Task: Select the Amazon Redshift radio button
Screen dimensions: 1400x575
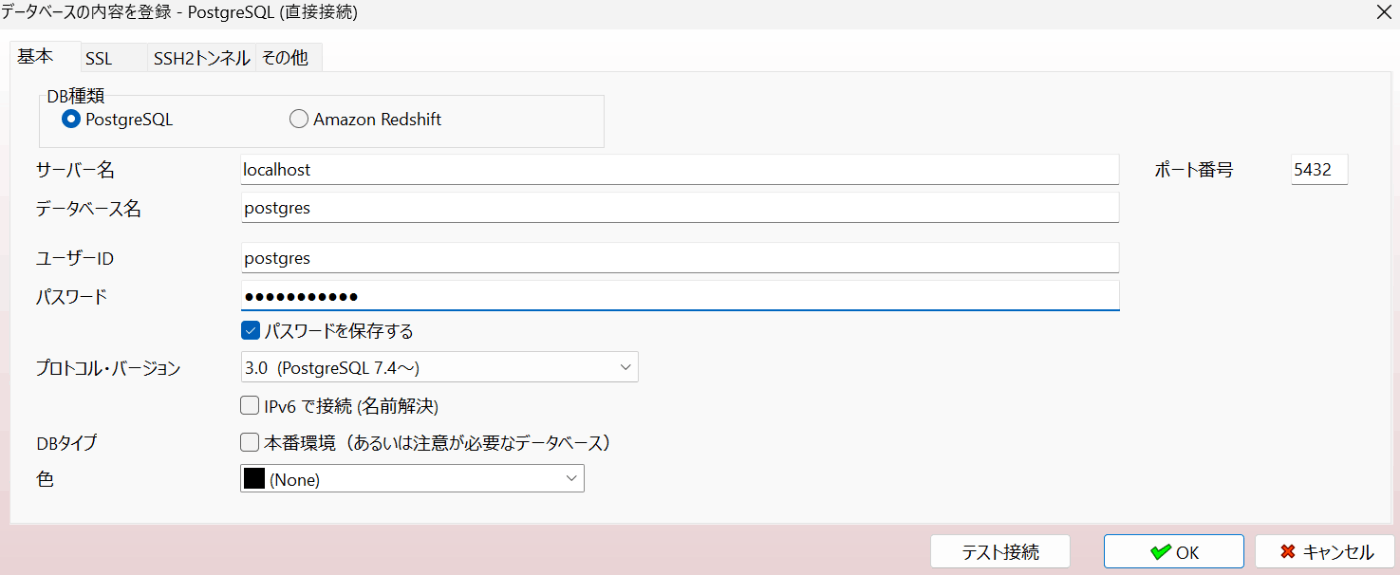Action: click(x=298, y=119)
